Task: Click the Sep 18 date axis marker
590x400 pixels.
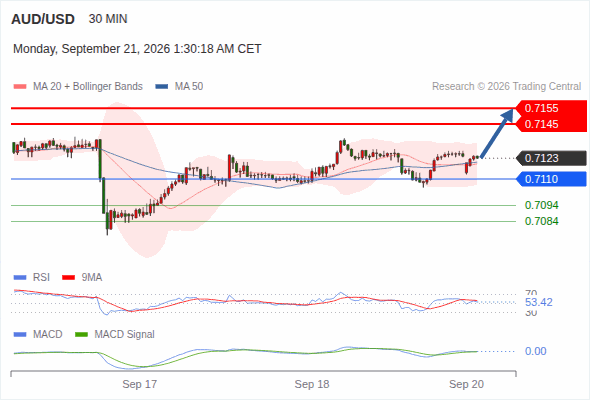Action: click(312, 384)
